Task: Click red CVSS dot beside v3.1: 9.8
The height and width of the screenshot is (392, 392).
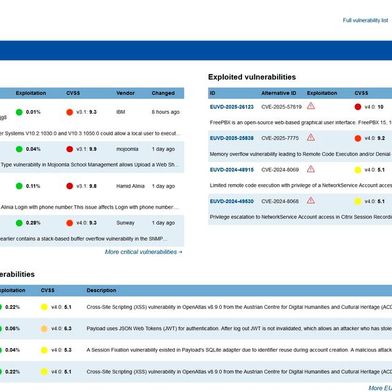Action: (70, 186)
